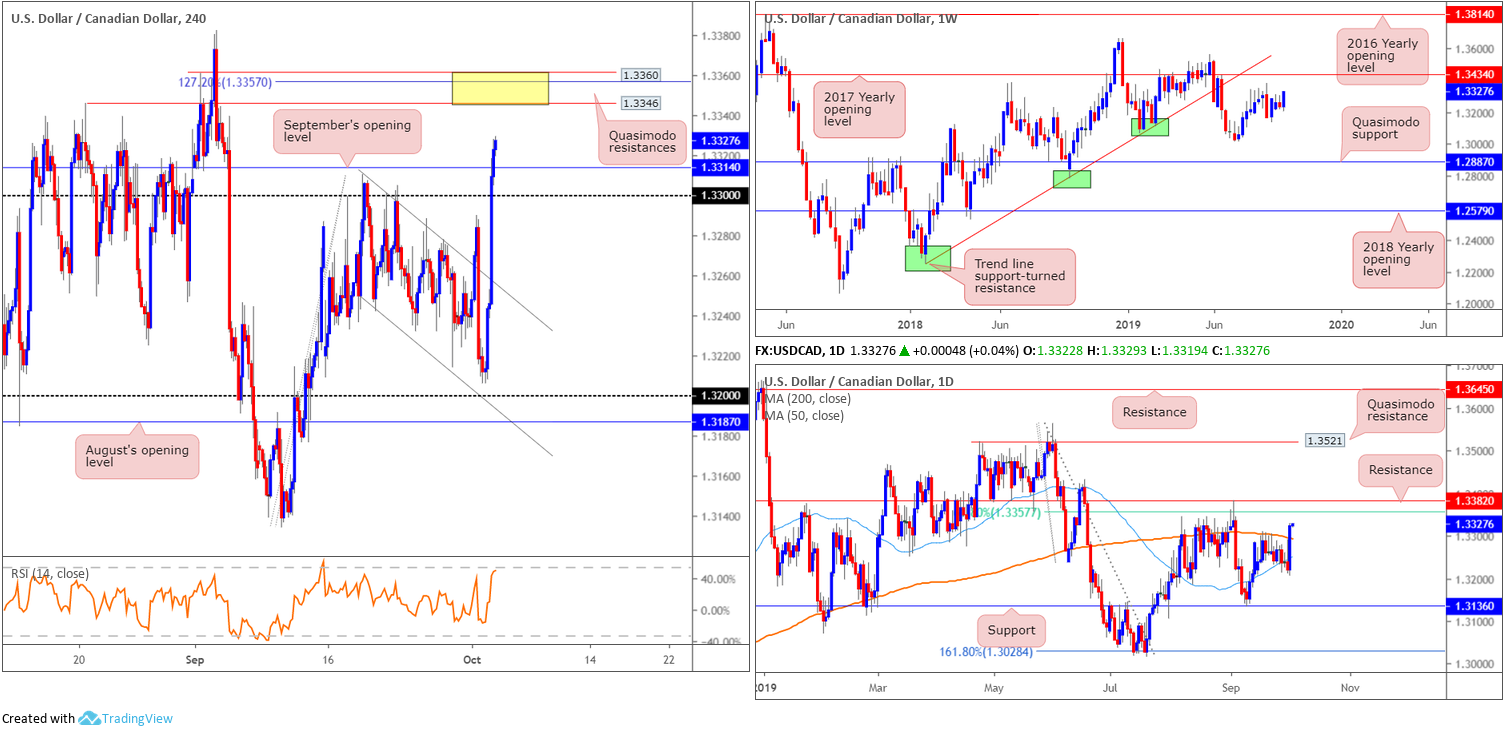This screenshot has height=735, width=1508.
Task: Click the 'Nov' date on daily chart axis
Action: point(1350,688)
